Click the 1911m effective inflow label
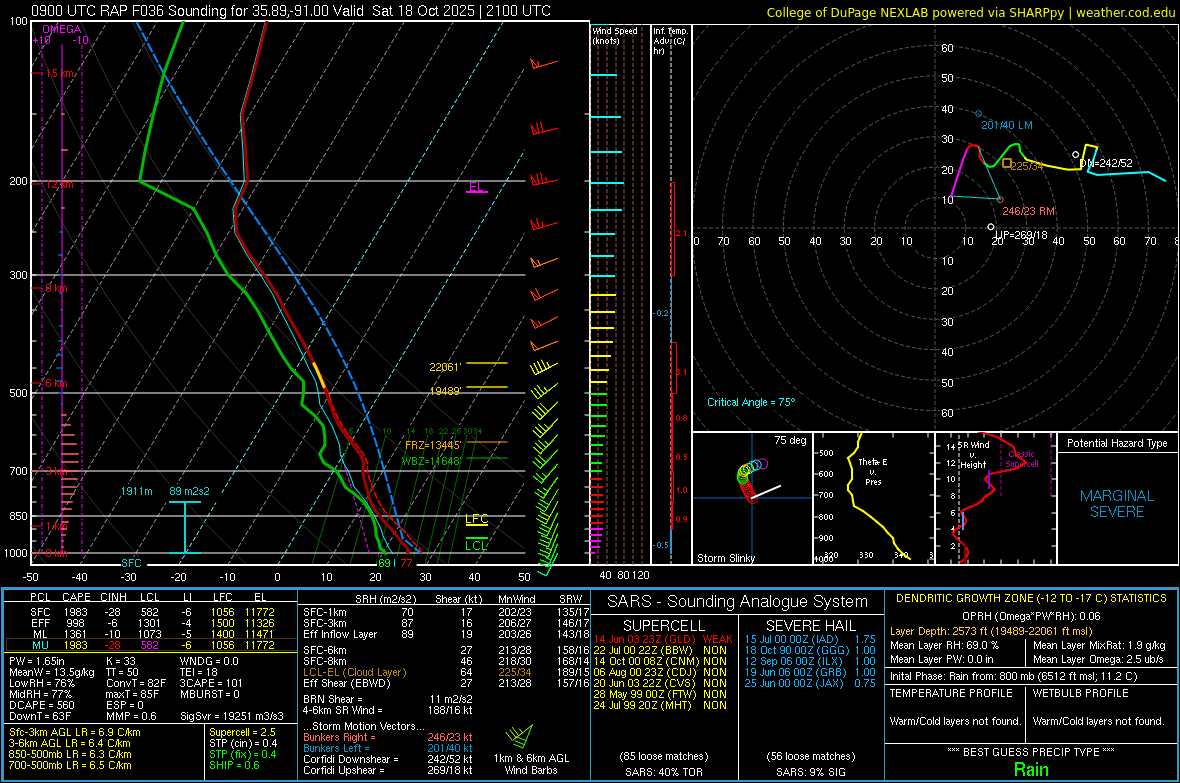 click(x=136, y=491)
